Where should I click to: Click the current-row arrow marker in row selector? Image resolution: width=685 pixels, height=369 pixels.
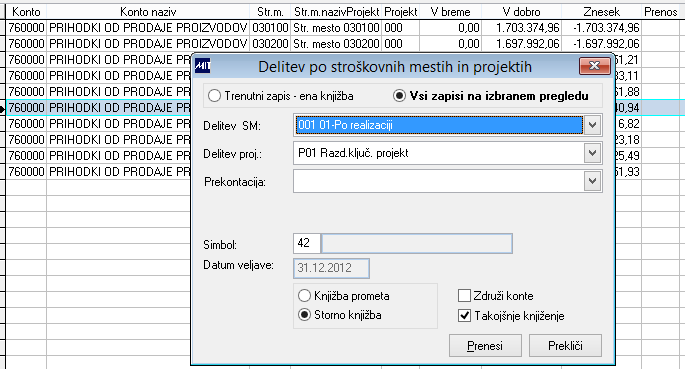pos(2,108)
